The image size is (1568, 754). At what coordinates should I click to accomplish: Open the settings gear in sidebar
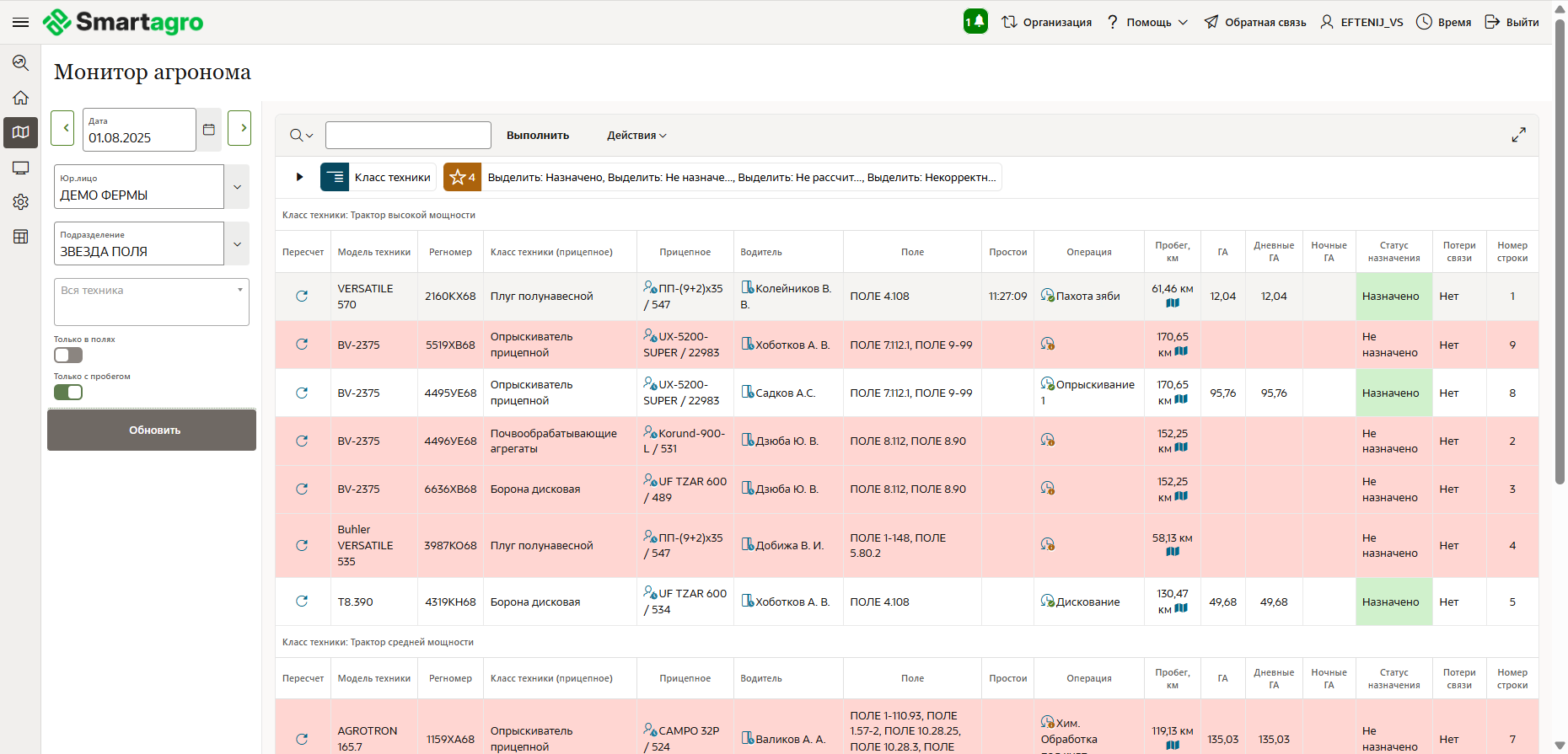click(x=21, y=202)
